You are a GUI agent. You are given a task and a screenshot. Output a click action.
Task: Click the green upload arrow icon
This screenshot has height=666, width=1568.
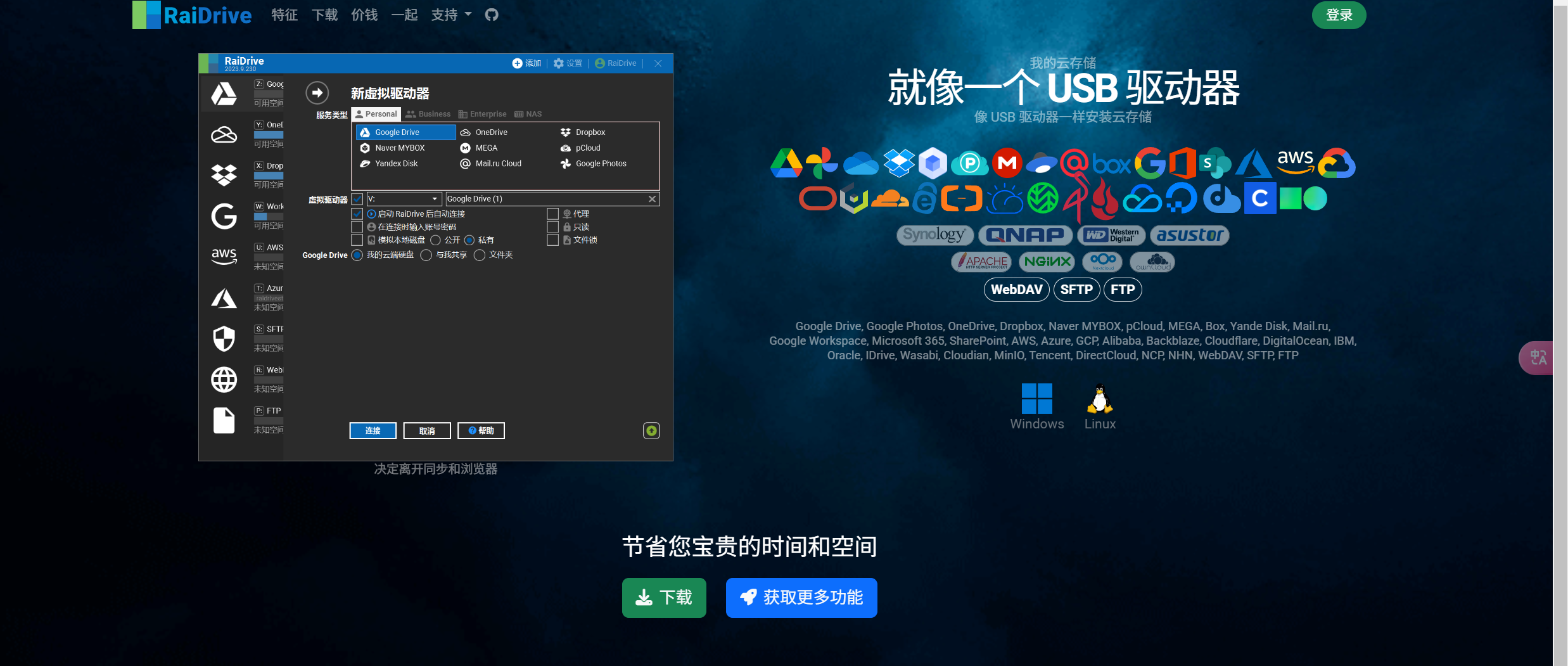pos(651,431)
